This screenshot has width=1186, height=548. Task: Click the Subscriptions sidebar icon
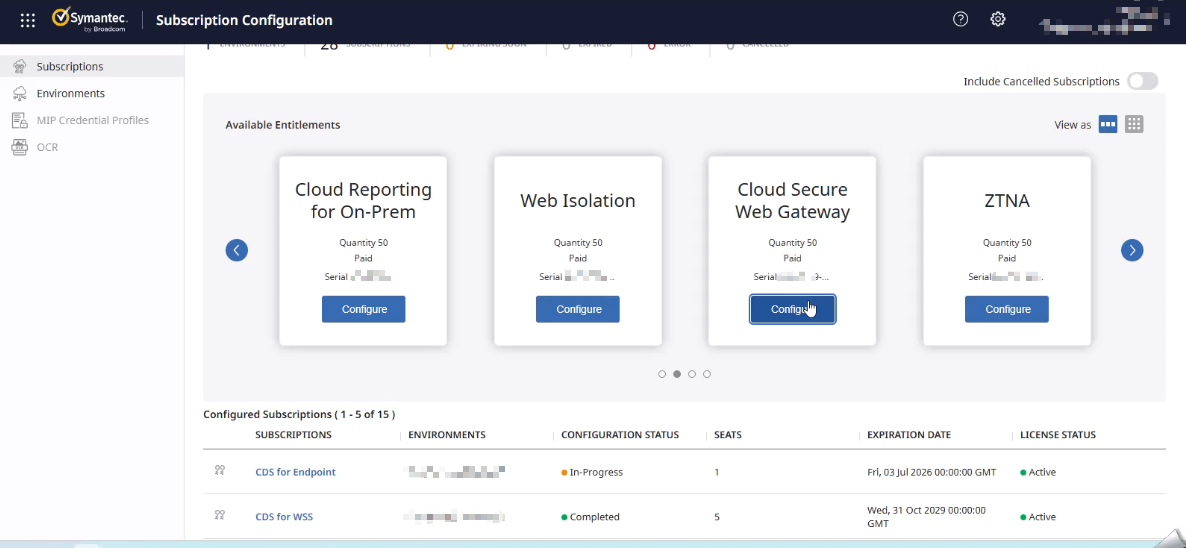pyautogui.click(x=20, y=67)
